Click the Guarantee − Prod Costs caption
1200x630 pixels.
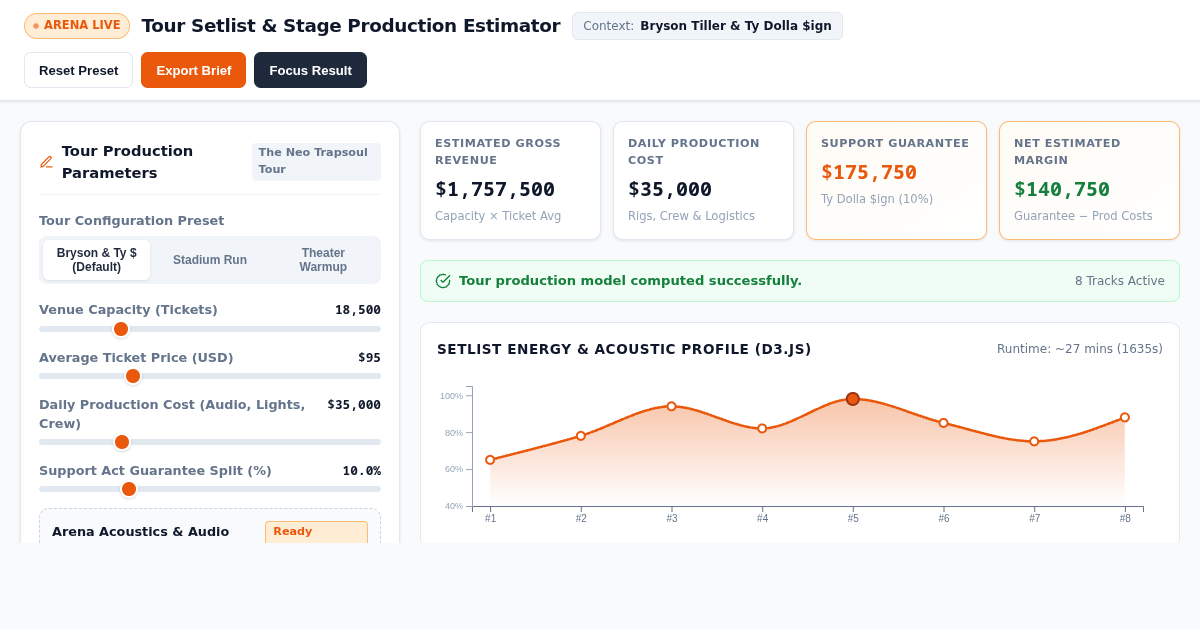click(1083, 216)
